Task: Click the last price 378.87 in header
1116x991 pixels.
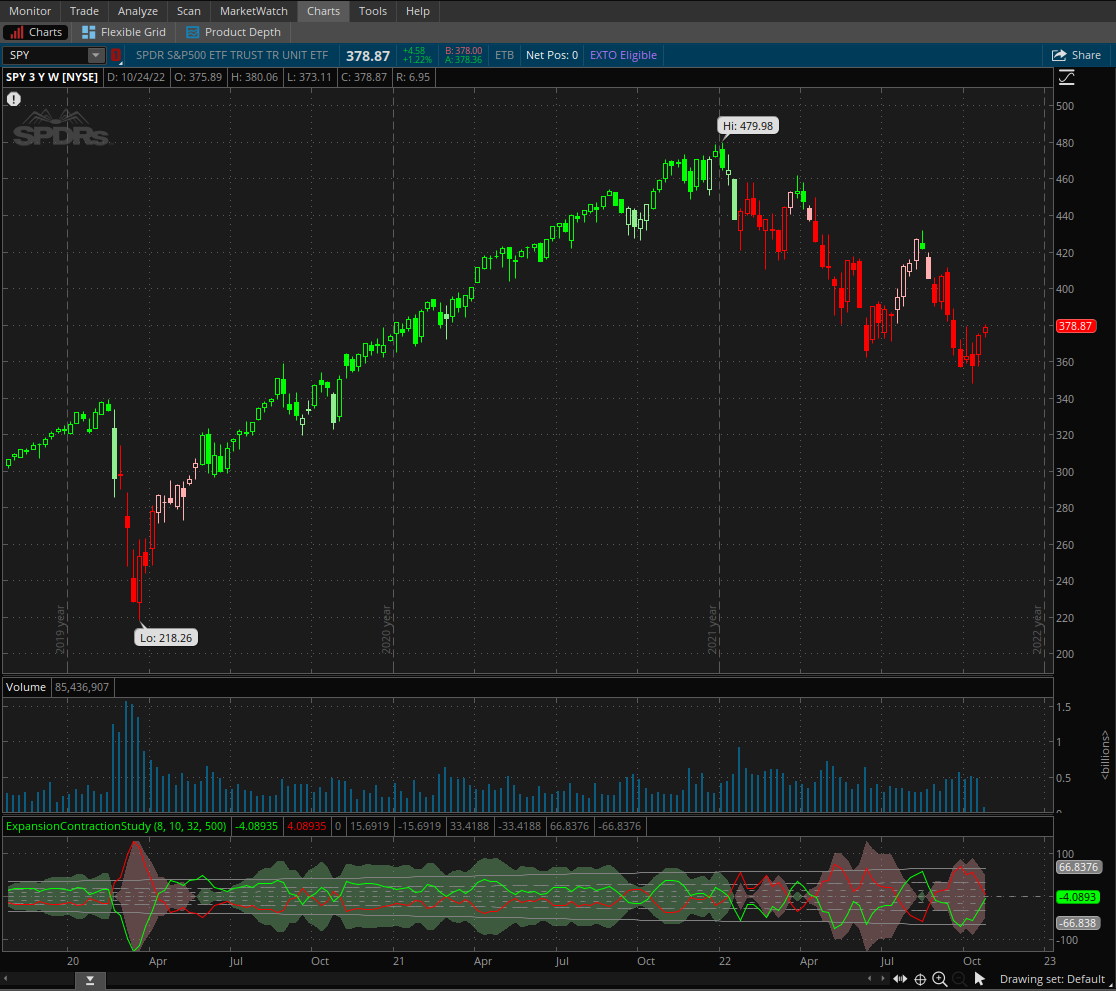Action: [368, 56]
